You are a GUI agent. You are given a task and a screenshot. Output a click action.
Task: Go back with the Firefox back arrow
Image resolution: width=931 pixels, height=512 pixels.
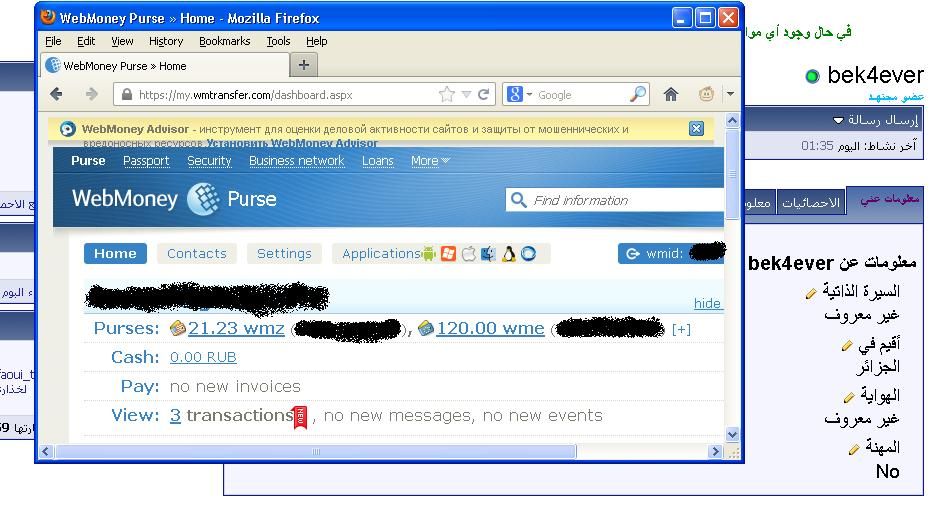[56, 94]
